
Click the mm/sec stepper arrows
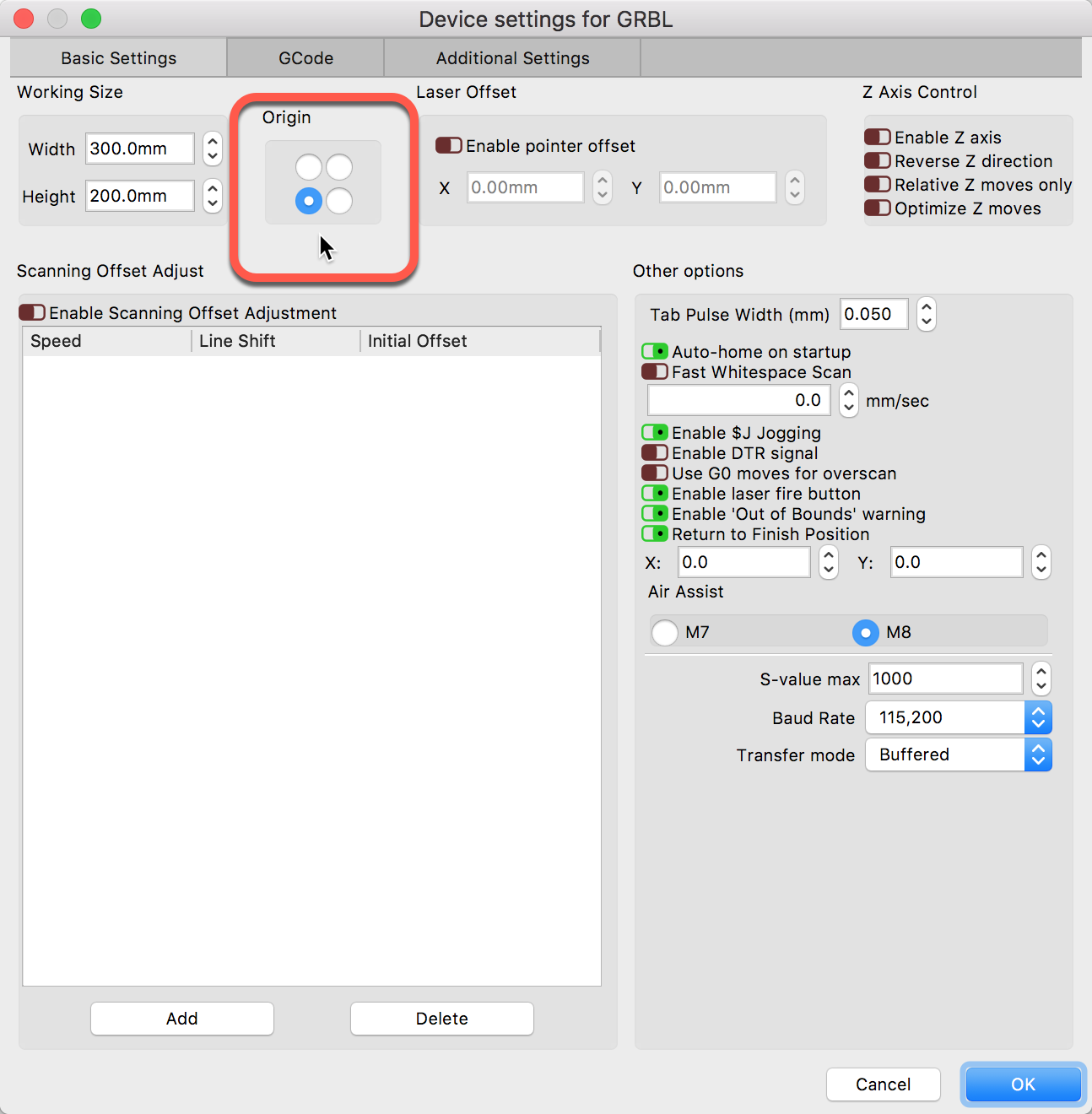point(849,400)
